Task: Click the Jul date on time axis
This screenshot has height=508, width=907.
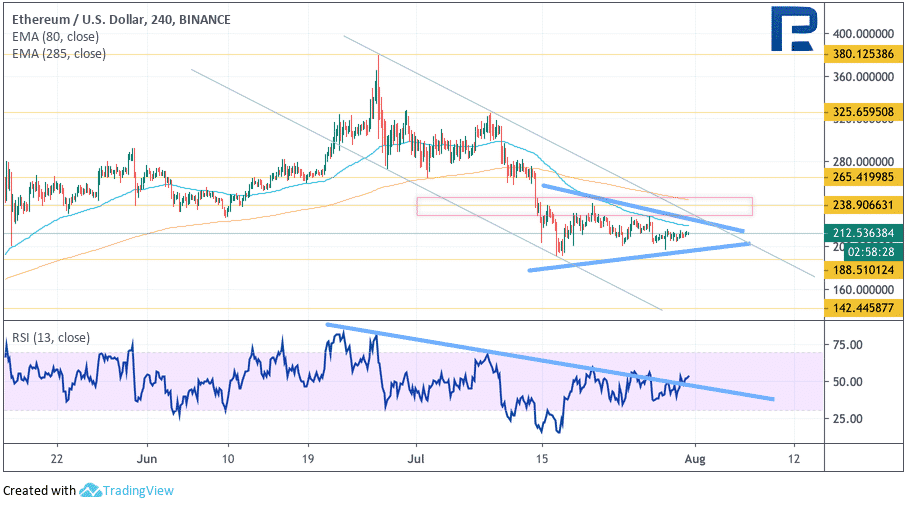Action: click(416, 459)
